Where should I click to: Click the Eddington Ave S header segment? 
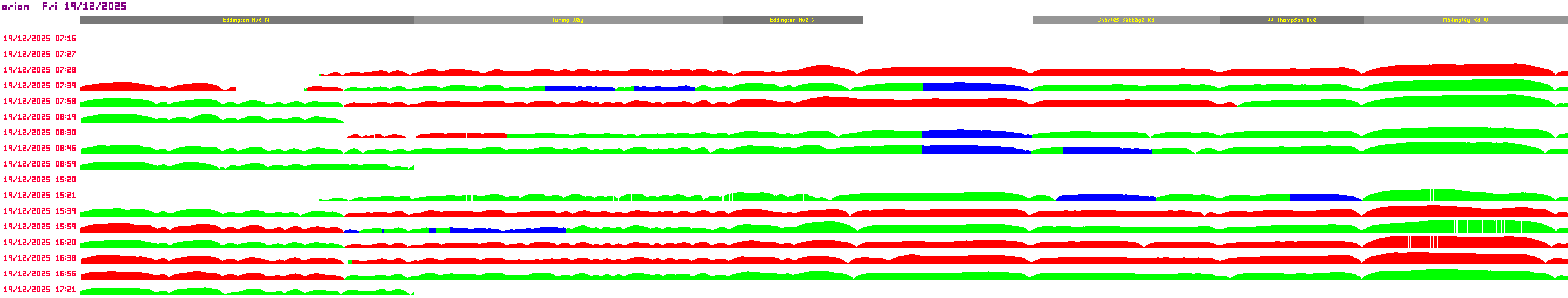tap(792, 20)
